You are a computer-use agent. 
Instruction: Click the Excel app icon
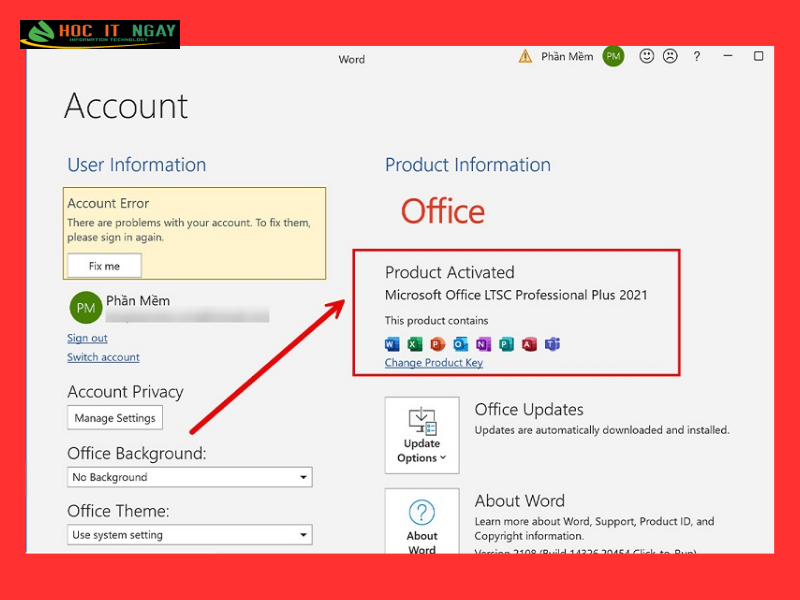(415, 344)
